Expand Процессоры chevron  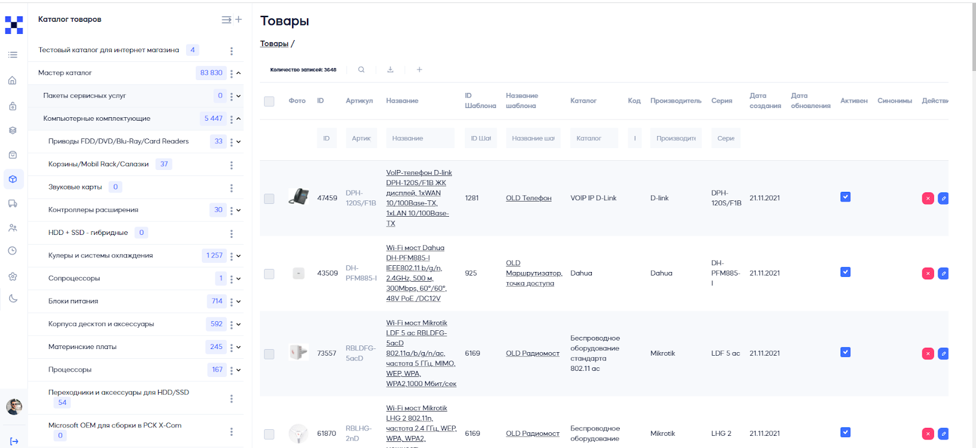[239, 370]
